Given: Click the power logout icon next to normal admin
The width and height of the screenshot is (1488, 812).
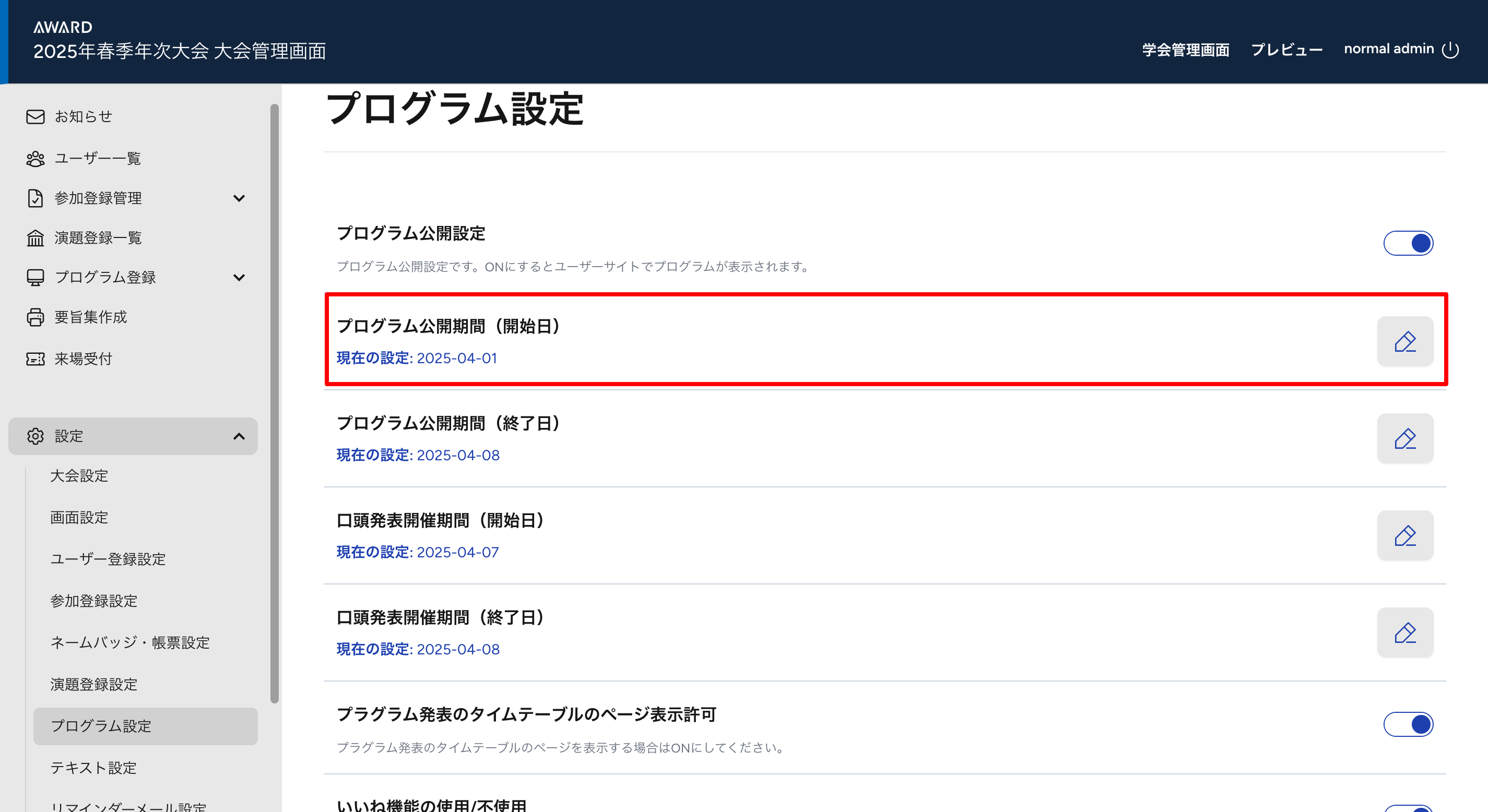Looking at the screenshot, I should coord(1450,50).
